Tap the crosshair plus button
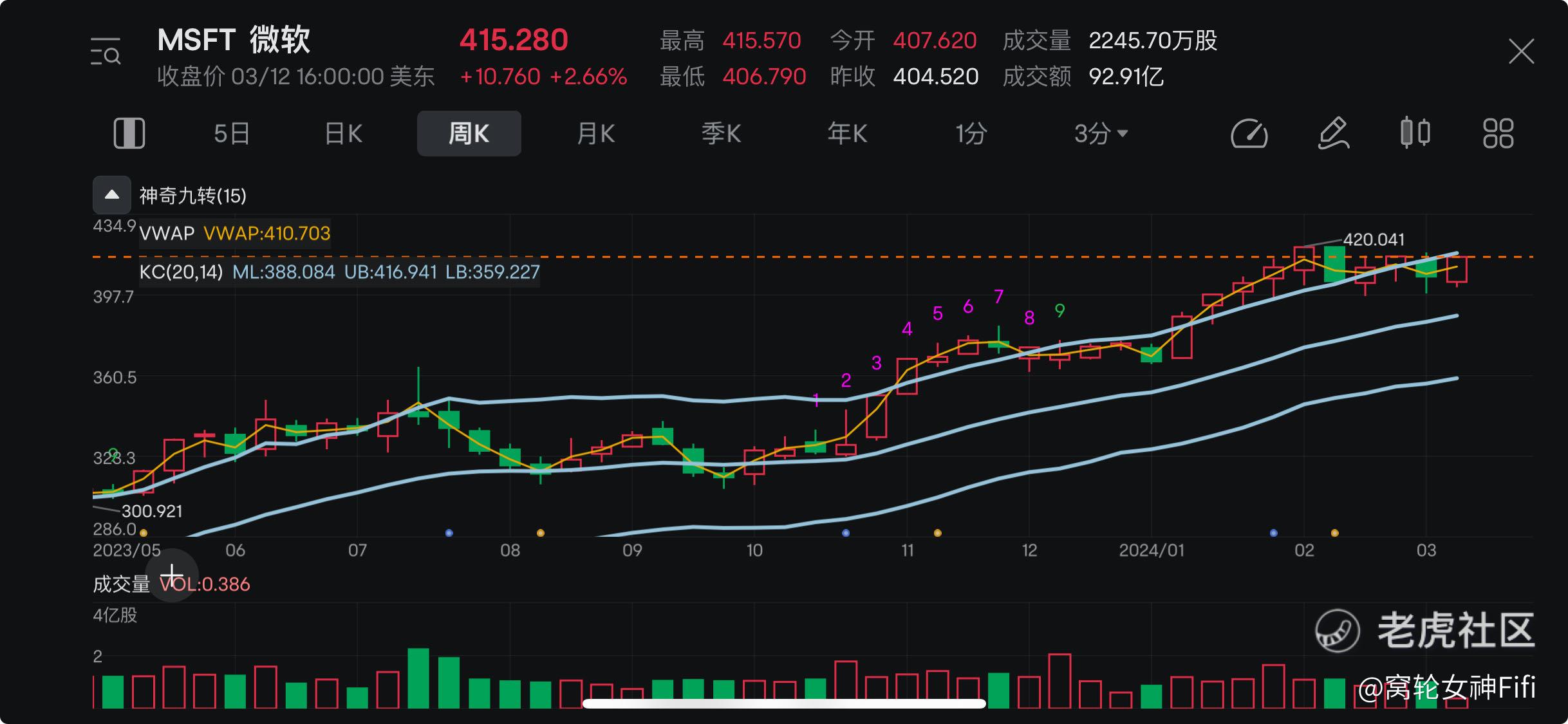 172,575
